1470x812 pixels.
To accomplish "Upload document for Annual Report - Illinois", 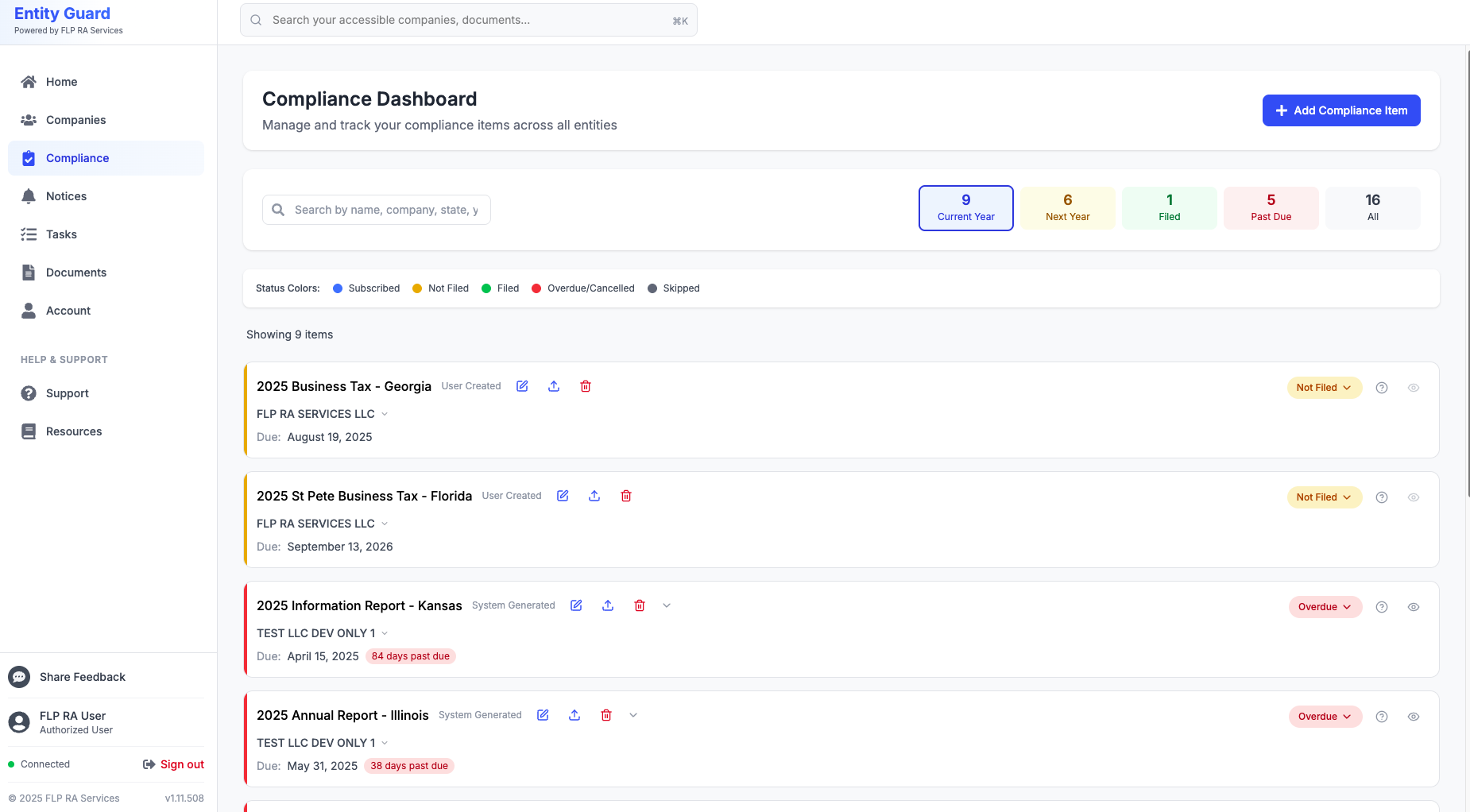I will coord(574,715).
